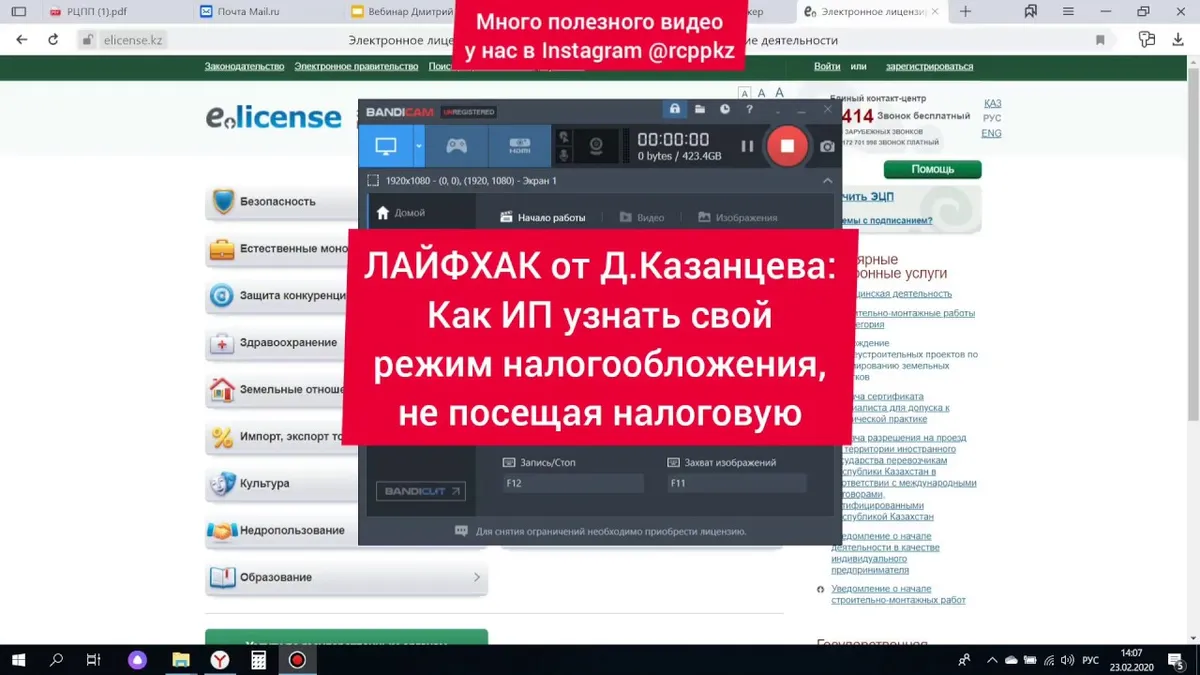Viewport: 1200px width, 675px height.
Task: Go back in the browser
Action: tap(22, 40)
